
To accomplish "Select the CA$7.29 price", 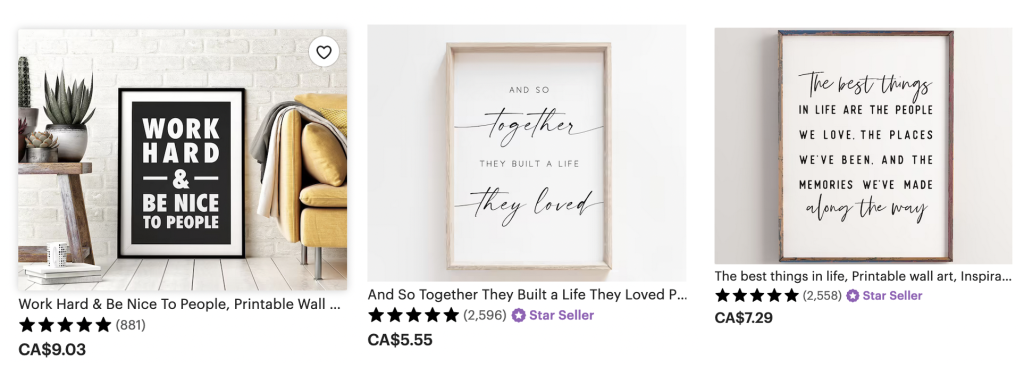I will tap(744, 318).
